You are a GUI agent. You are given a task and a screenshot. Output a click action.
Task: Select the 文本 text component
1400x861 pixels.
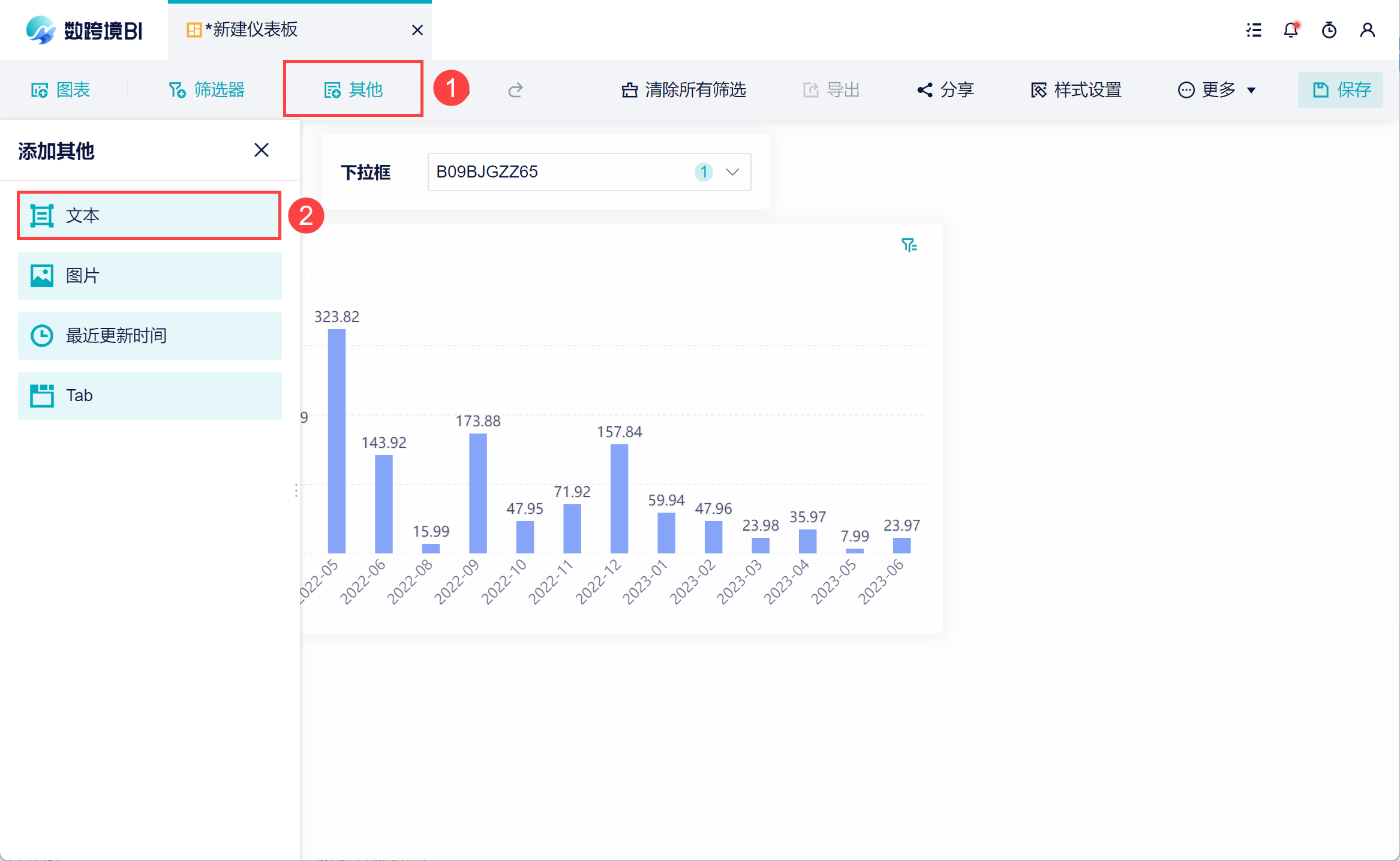click(x=149, y=216)
